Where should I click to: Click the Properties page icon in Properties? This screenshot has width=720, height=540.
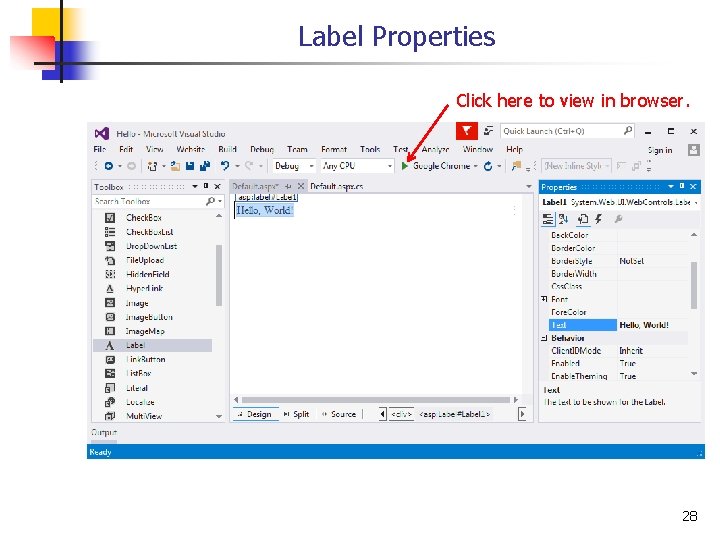point(583,219)
